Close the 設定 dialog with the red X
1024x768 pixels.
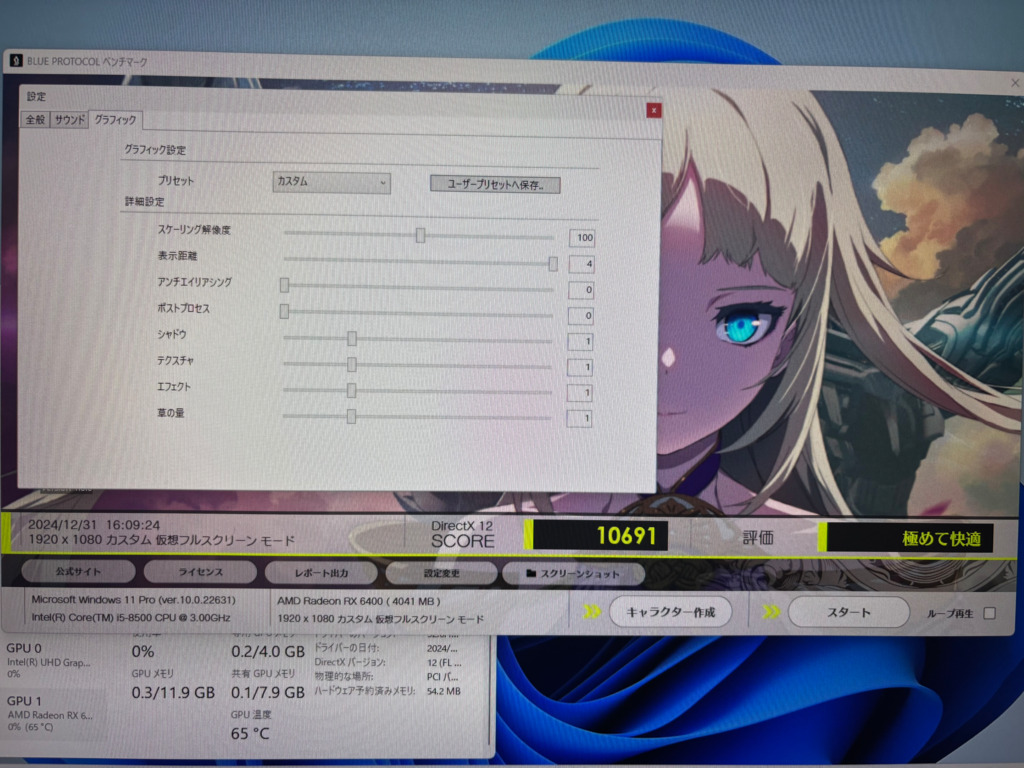[x=653, y=110]
